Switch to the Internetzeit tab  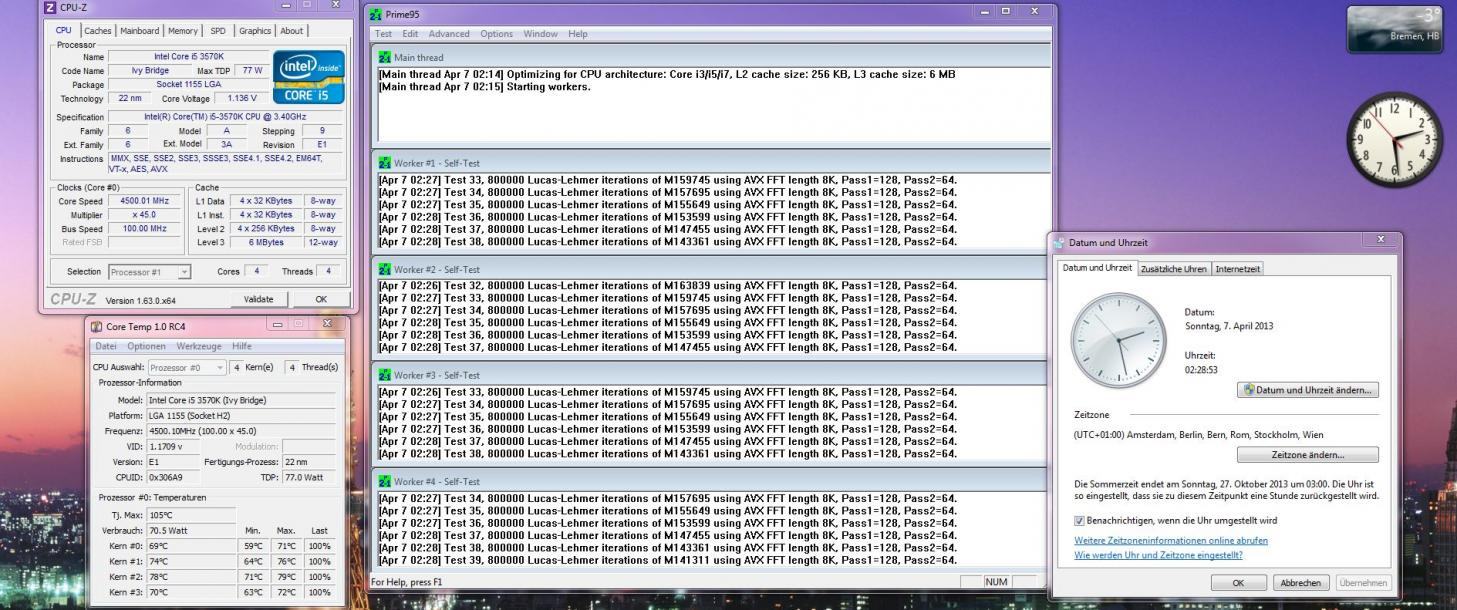click(x=1238, y=269)
